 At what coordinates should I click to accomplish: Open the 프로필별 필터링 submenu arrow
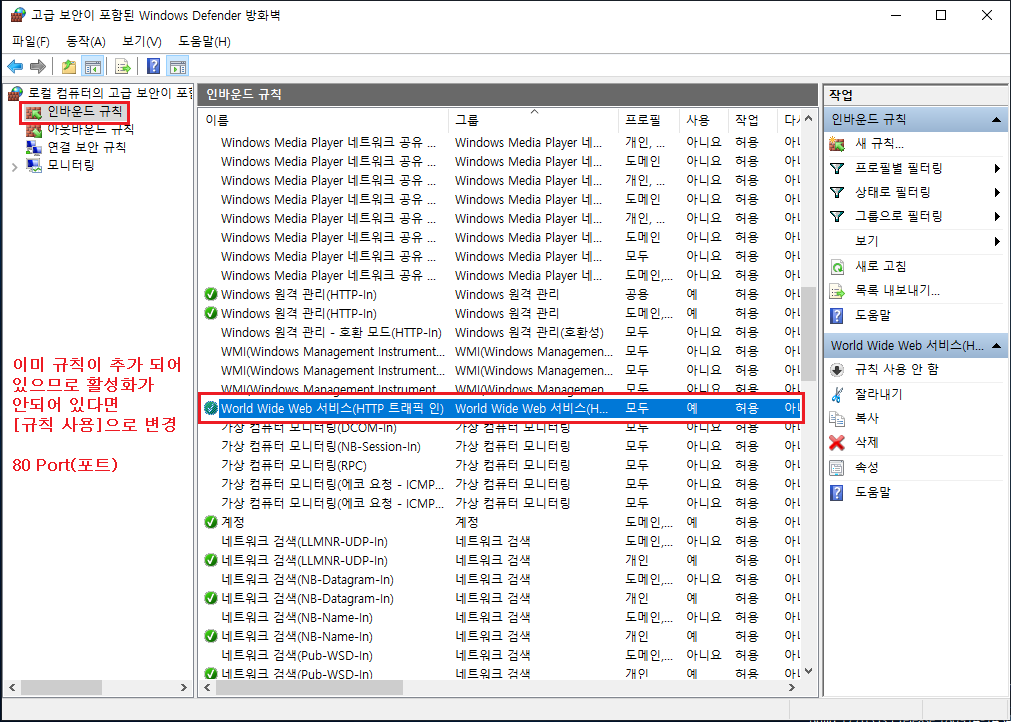[997, 169]
